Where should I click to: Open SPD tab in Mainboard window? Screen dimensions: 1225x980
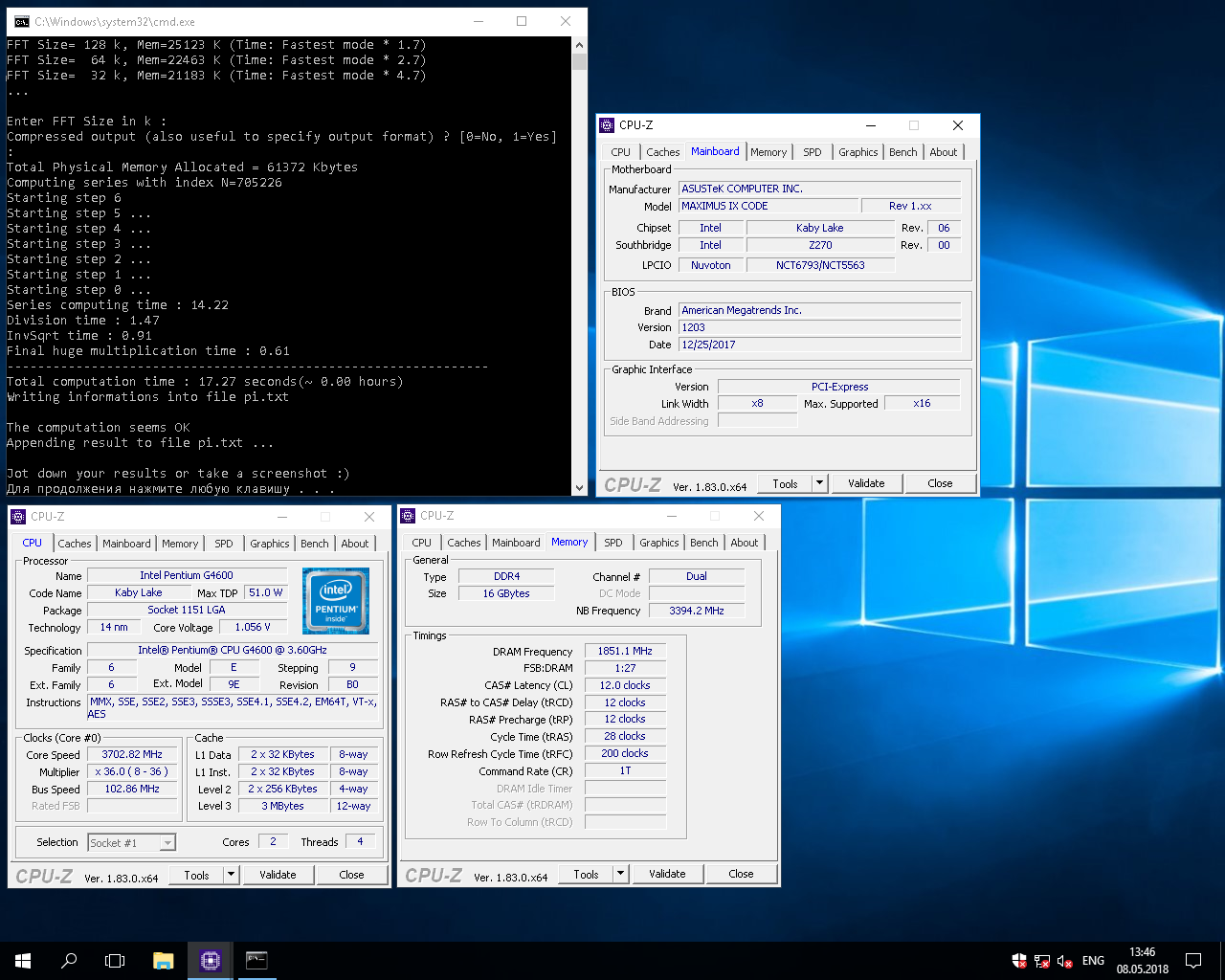coord(813,152)
